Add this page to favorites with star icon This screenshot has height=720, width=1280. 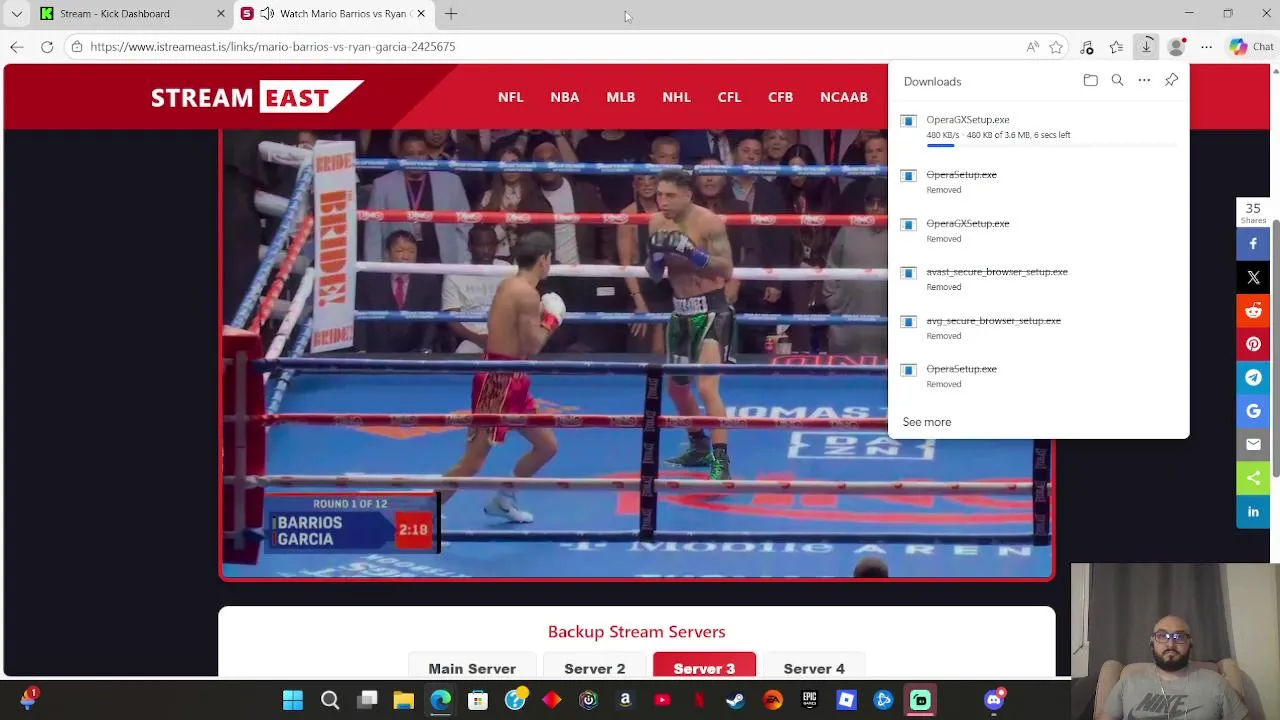pos(1056,47)
